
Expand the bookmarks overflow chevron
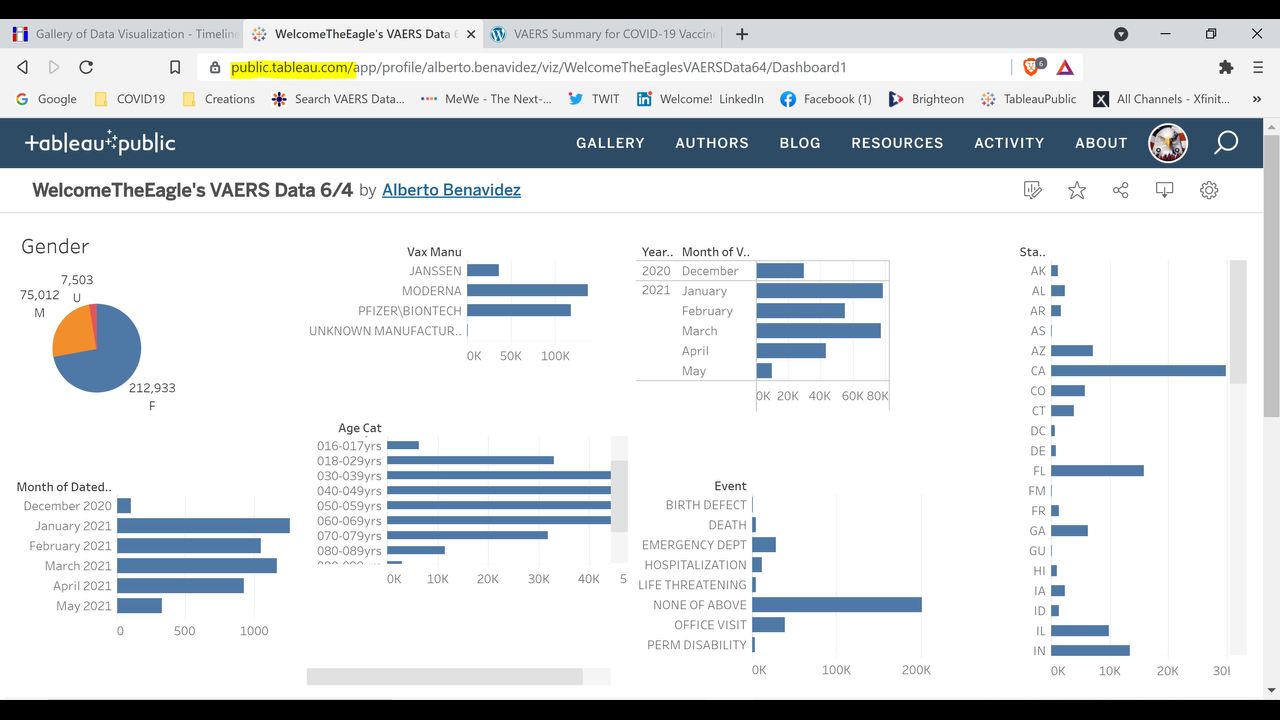click(1257, 99)
